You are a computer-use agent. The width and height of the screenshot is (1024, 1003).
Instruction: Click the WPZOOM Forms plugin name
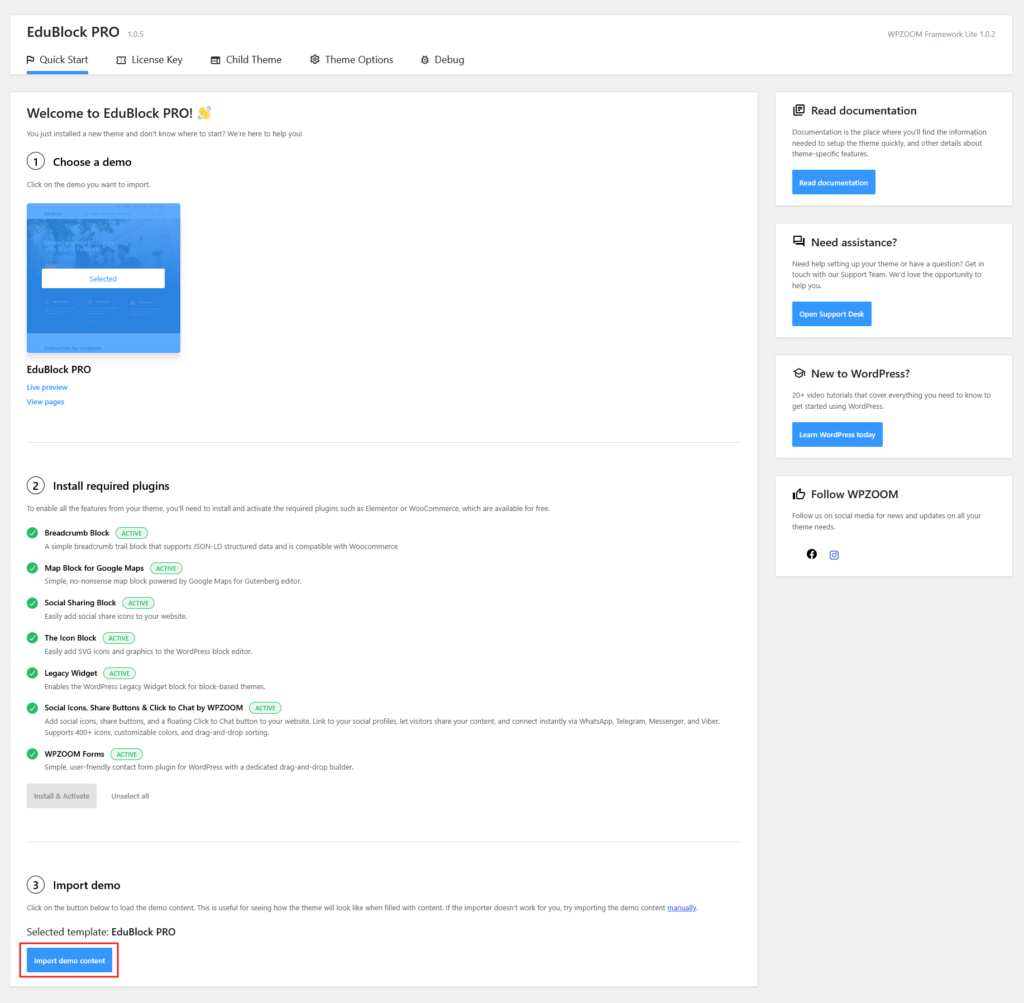click(74, 754)
